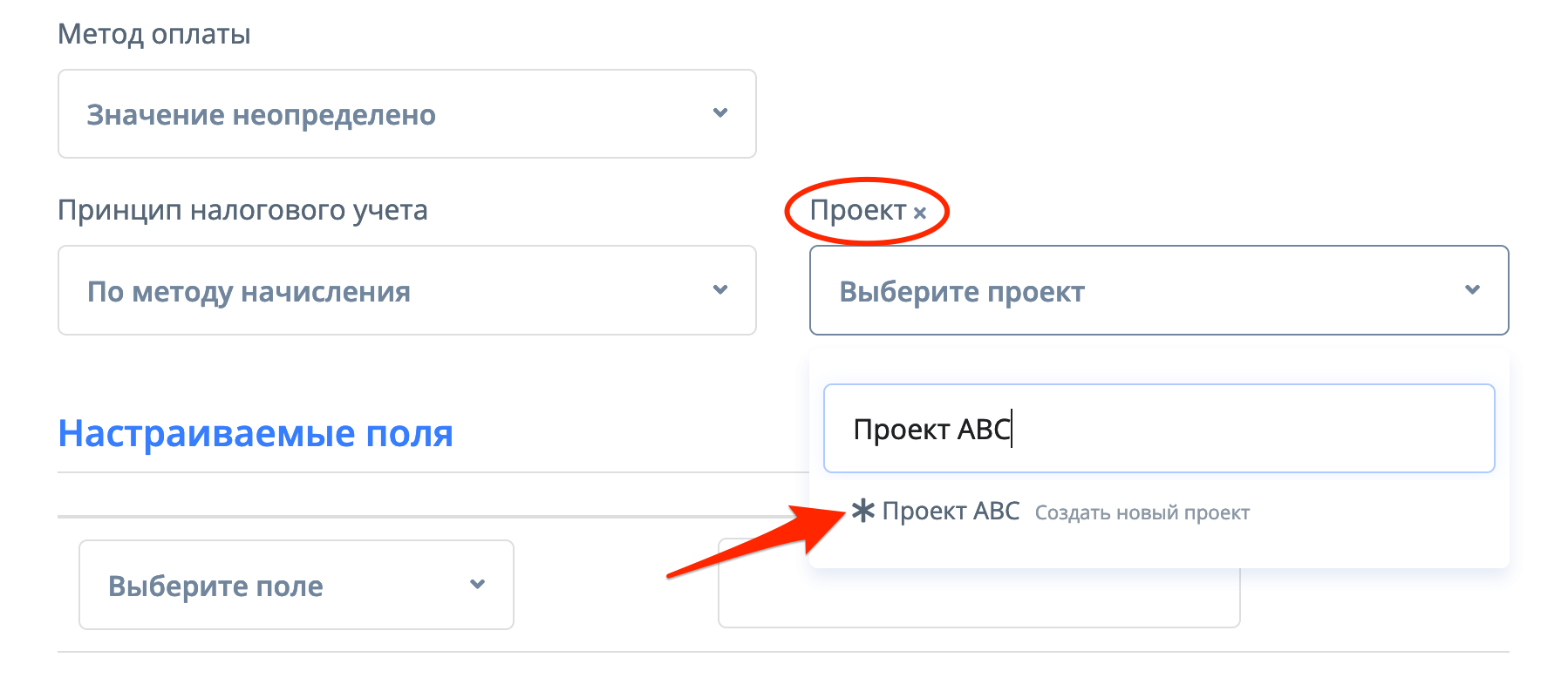This screenshot has height=678, width=1568.
Task: Remove the Проект field with × icon
Action: pyautogui.click(x=919, y=212)
